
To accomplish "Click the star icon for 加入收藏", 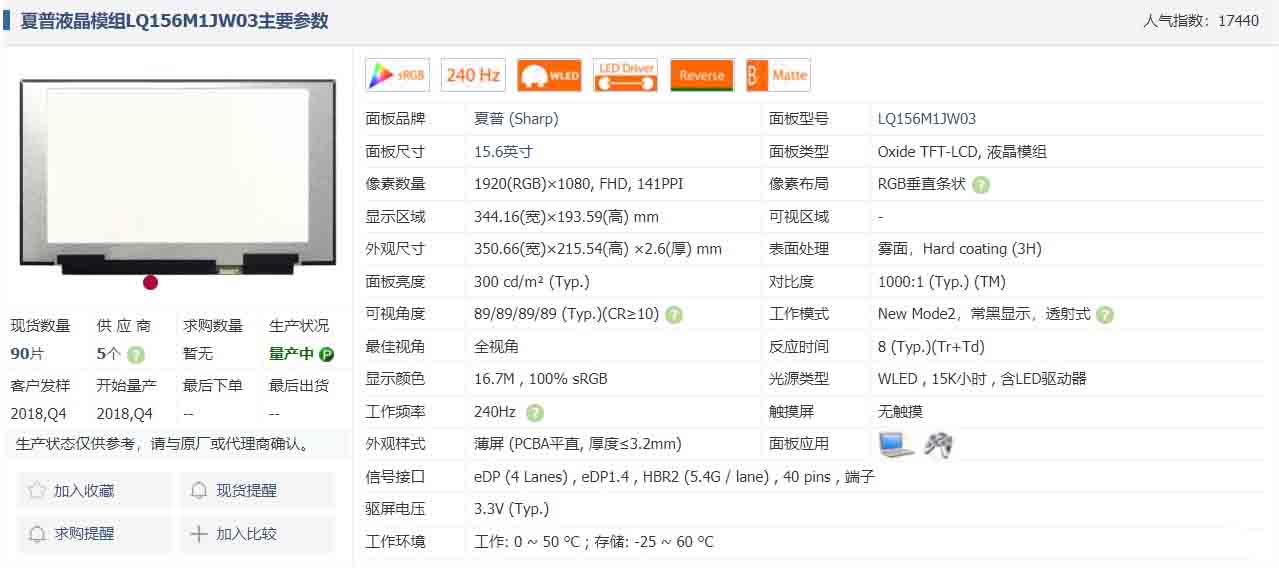I will coord(37,490).
